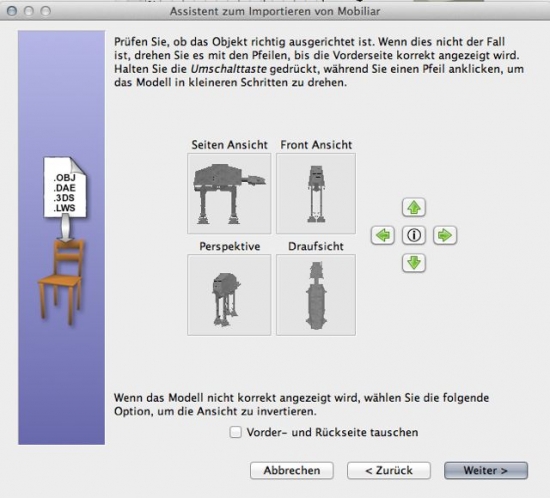
Task: Click the 'Seiten Ansicht' label
Action: click(x=229, y=145)
